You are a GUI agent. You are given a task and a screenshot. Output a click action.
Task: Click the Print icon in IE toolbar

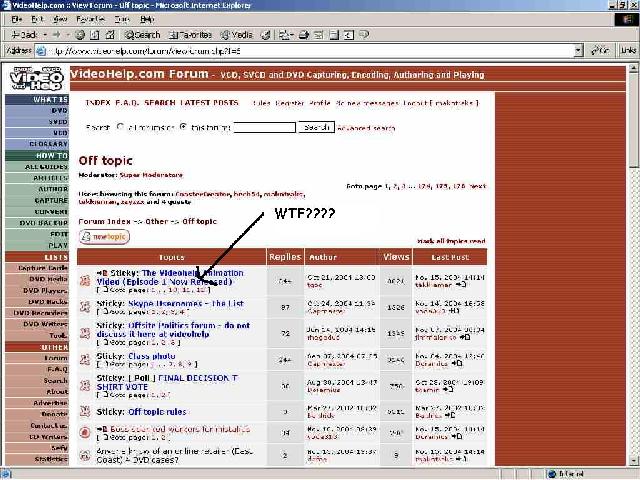point(304,35)
